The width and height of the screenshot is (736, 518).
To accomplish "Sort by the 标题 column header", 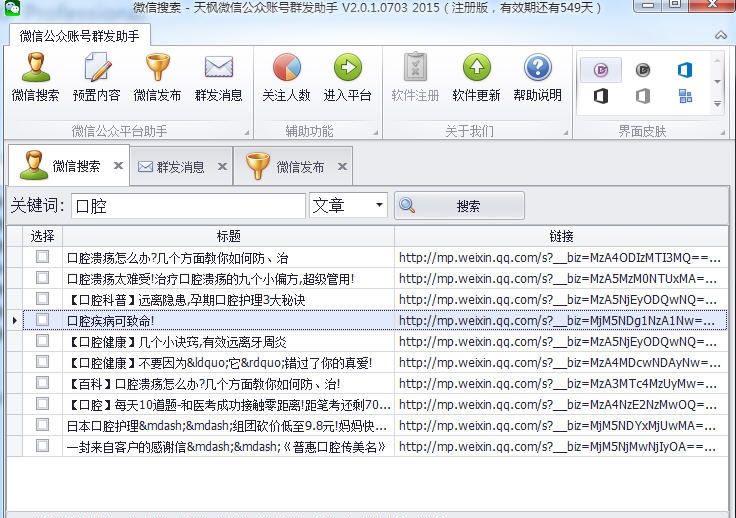I will 229,236.
